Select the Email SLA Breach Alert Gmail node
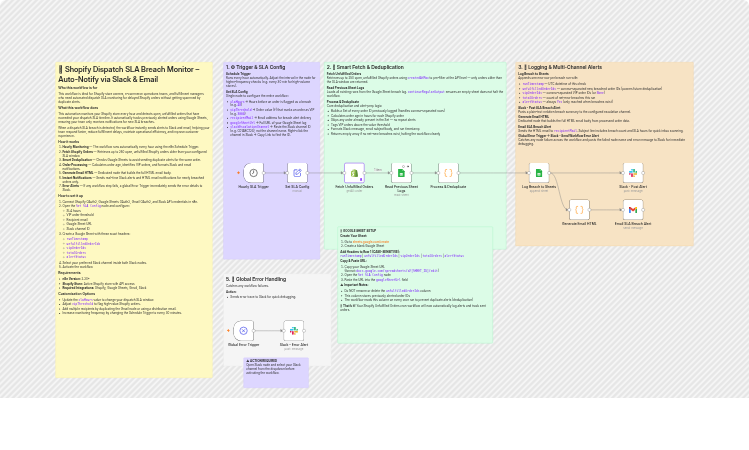The width and height of the screenshot is (749, 450). (633, 210)
